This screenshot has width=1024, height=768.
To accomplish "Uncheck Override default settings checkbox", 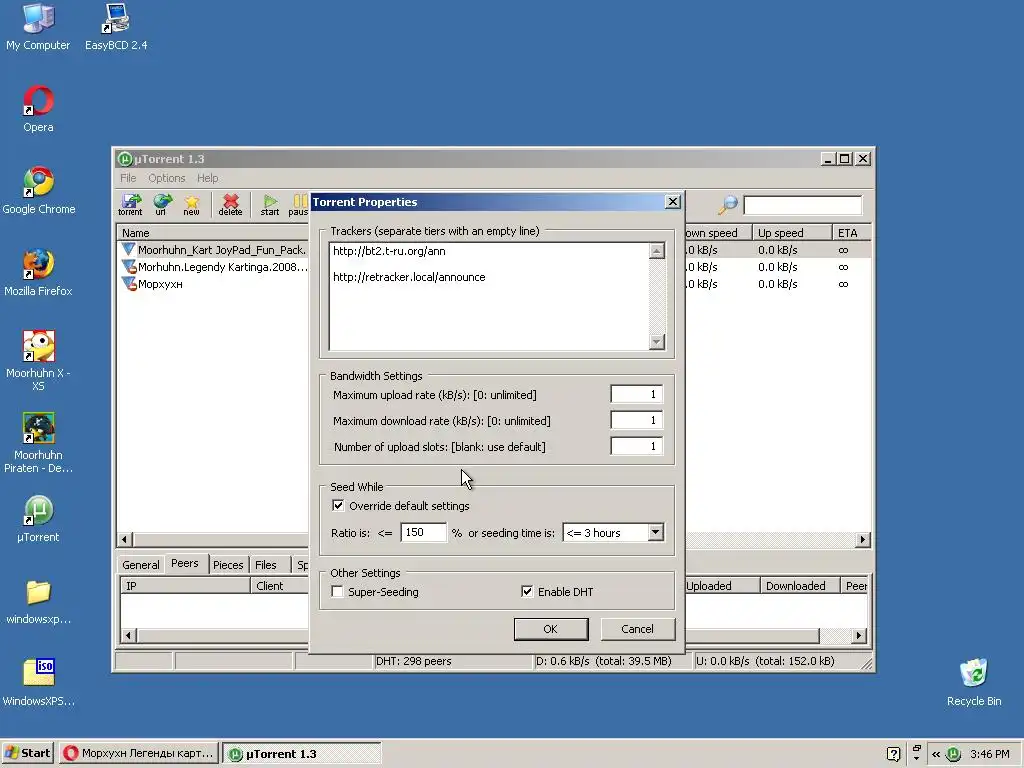I will coord(338,505).
